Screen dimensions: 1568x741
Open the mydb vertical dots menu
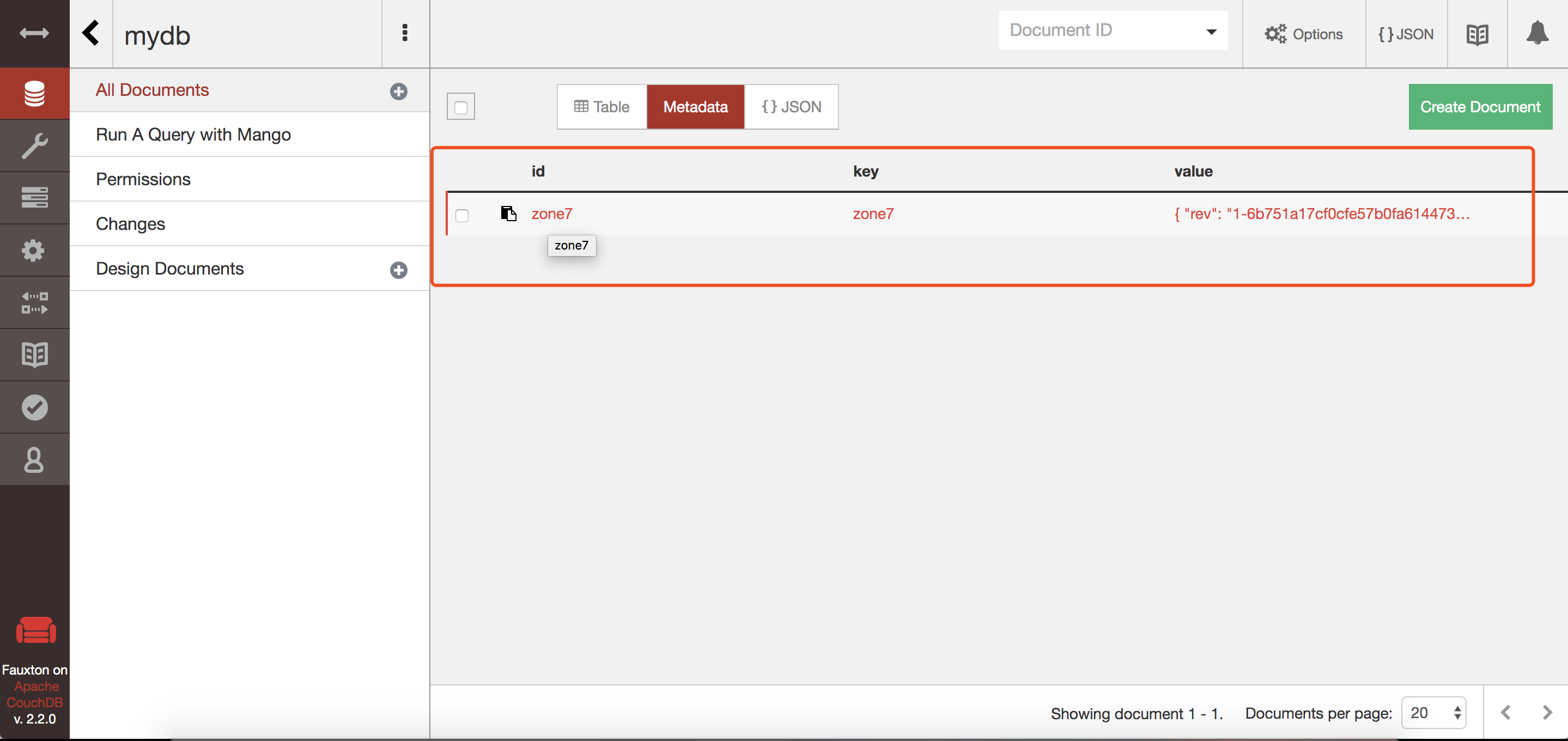click(405, 33)
